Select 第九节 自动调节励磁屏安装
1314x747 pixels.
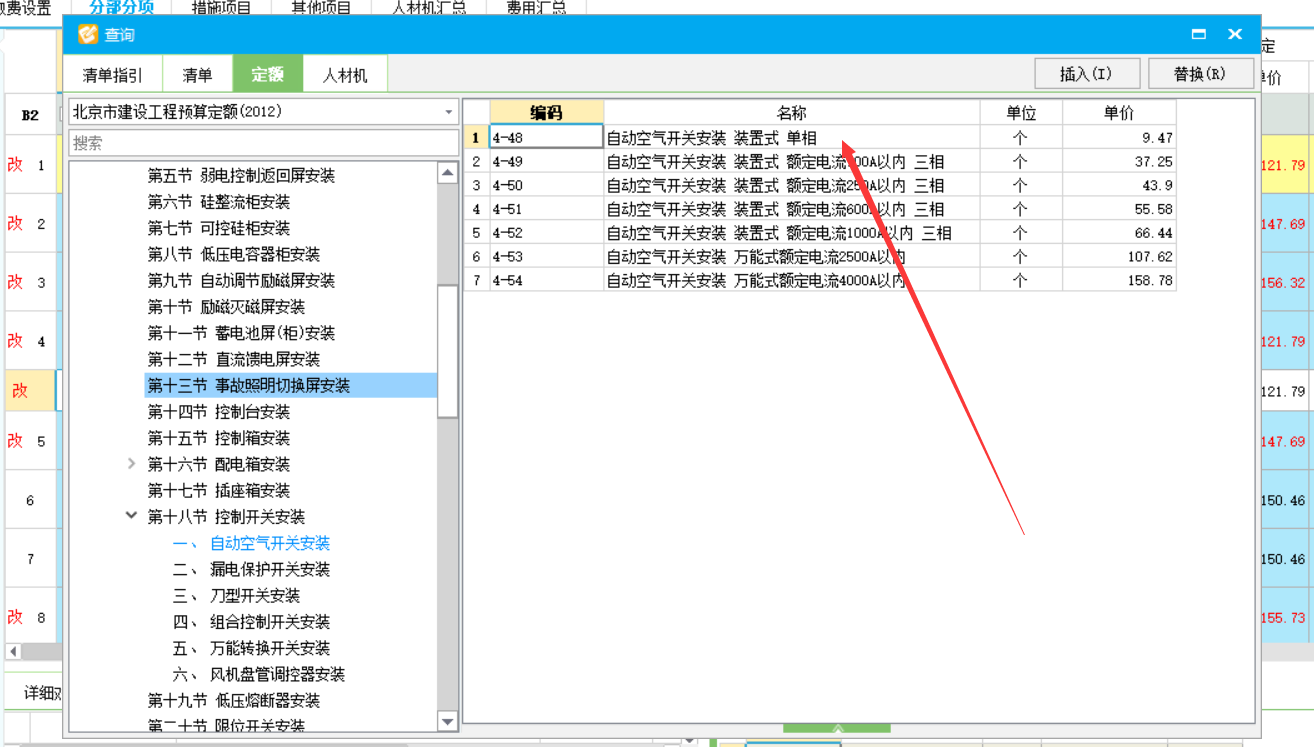pos(241,280)
